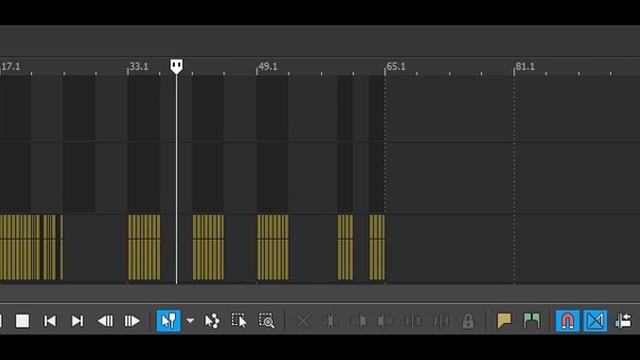Click the 33.1 ruler label

coord(139,66)
